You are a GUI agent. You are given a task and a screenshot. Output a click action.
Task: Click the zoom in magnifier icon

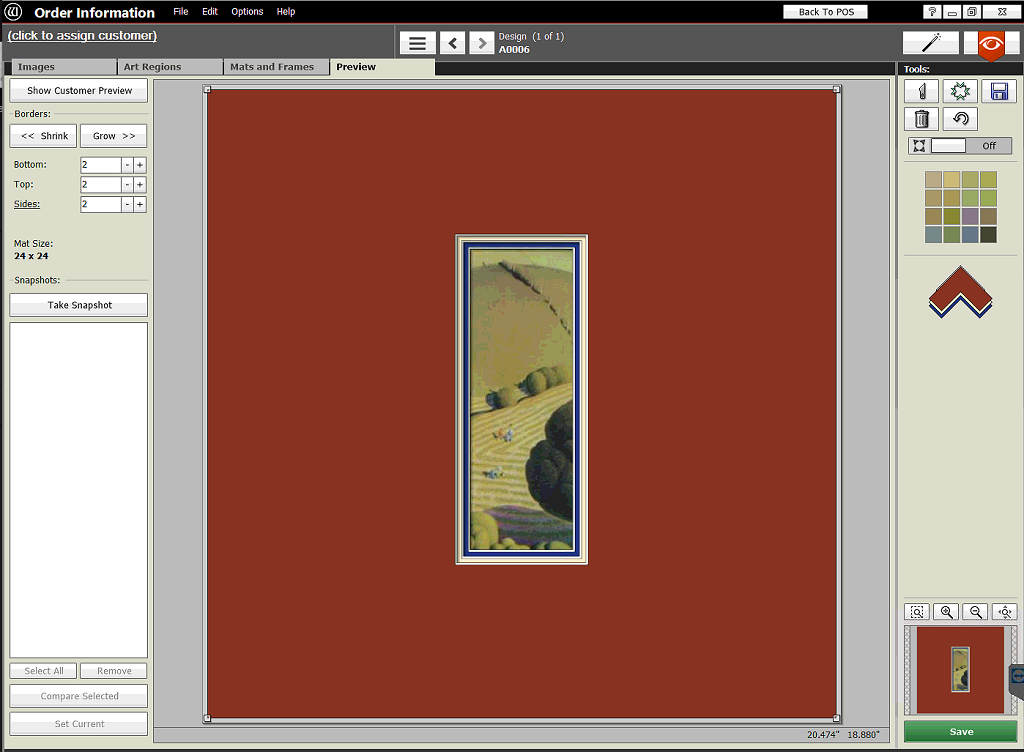tap(946, 612)
